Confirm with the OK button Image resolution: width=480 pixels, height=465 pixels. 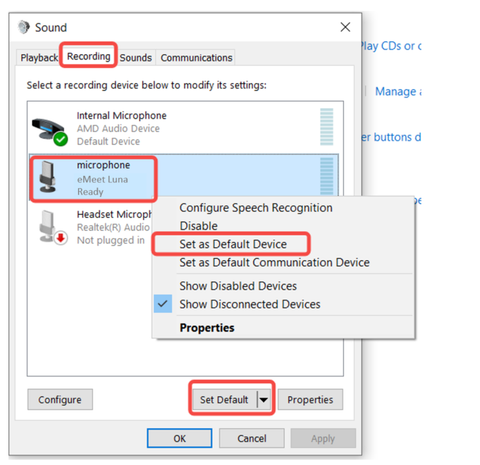pos(179,438)
